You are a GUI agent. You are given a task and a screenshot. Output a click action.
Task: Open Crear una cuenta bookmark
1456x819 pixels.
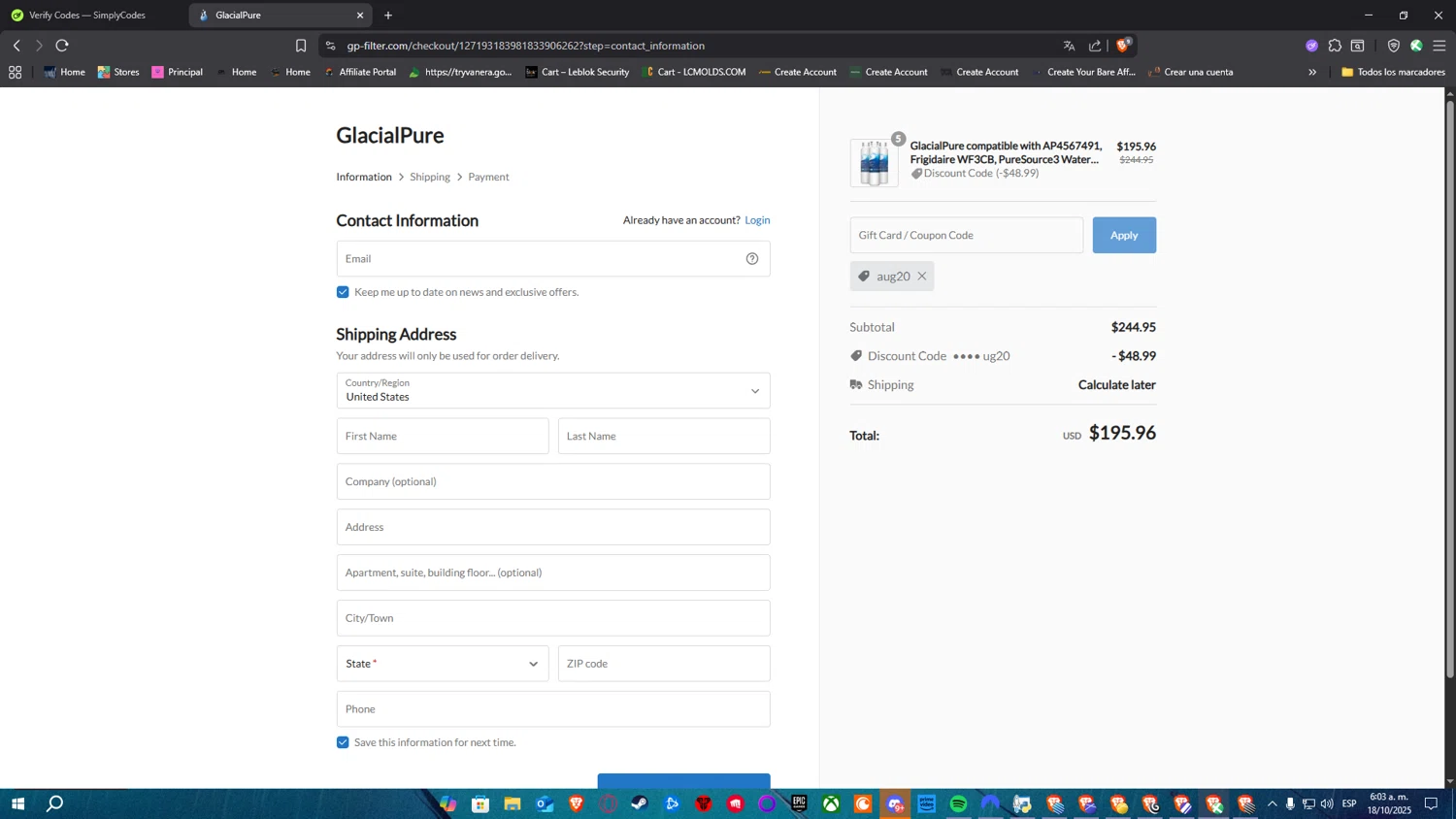click(x=1190, y=72)
